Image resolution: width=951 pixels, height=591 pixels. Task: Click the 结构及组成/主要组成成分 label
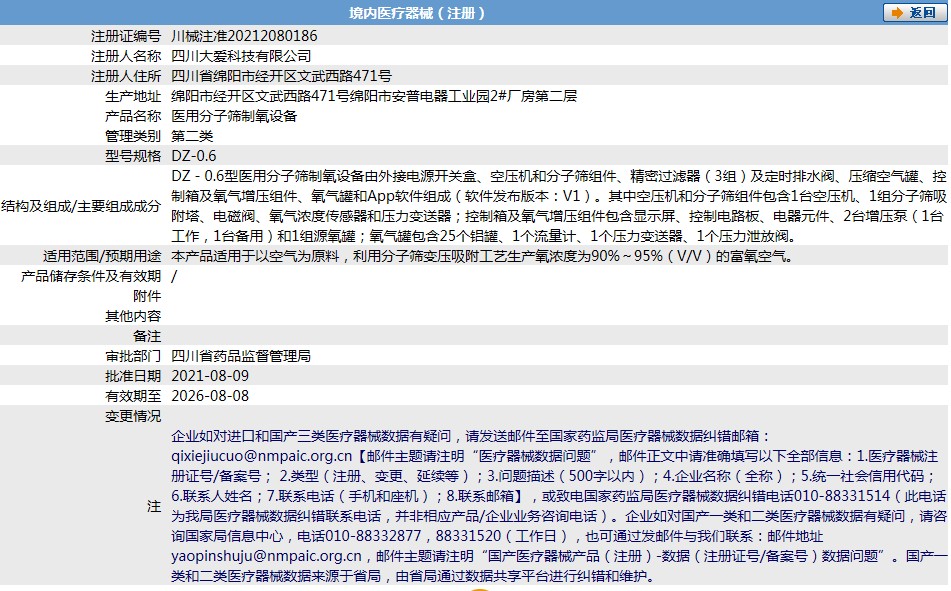[81, 206]
